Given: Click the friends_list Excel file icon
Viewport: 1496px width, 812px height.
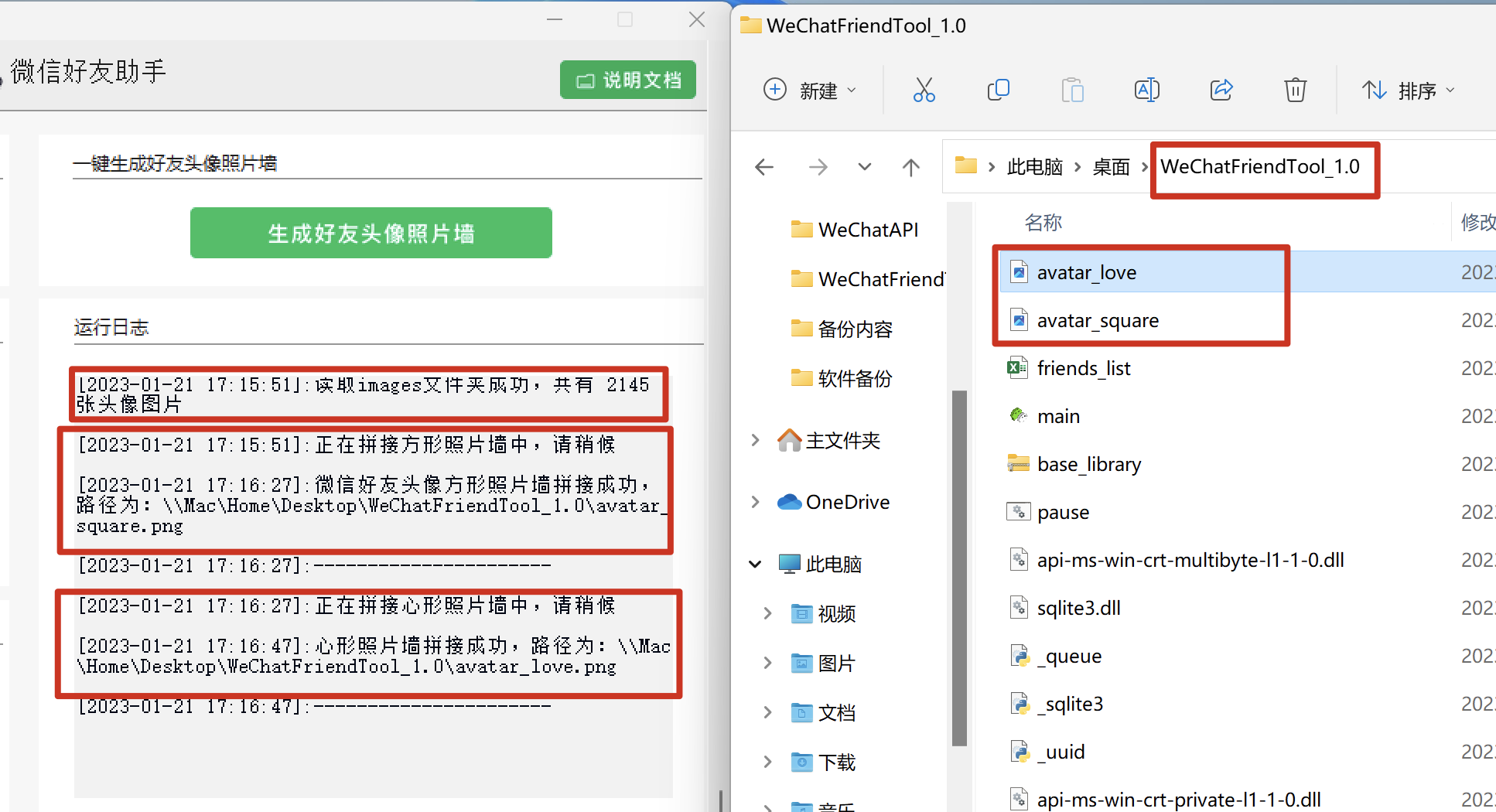Looking at the screenshot, I should click(x=1018, y=367).
